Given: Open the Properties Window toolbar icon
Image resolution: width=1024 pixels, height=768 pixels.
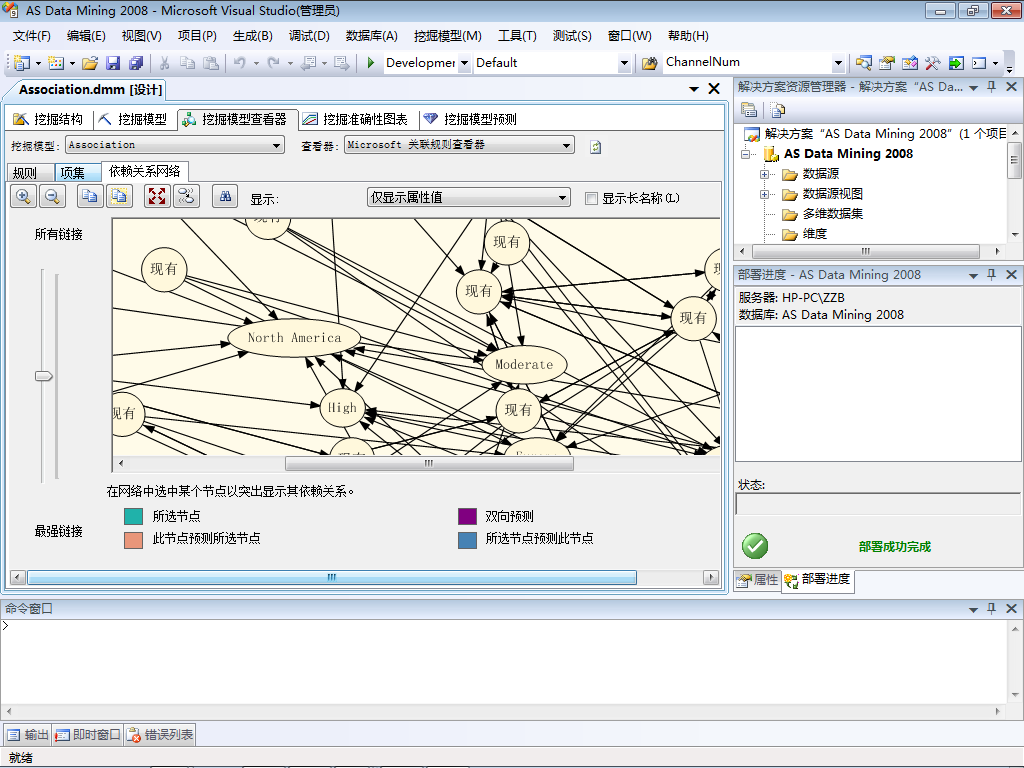Looking at the screenshot, I should coord(886,63).
